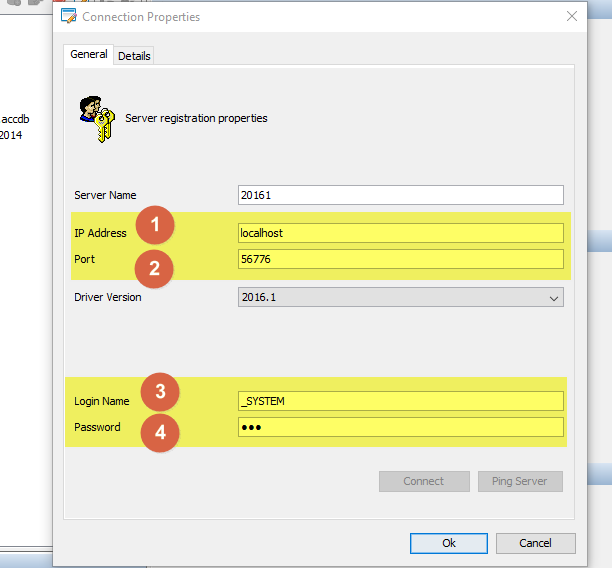Close the Connection Properties dialog
Viewport: 612px width, 568px height.
(x=572, y=17)
